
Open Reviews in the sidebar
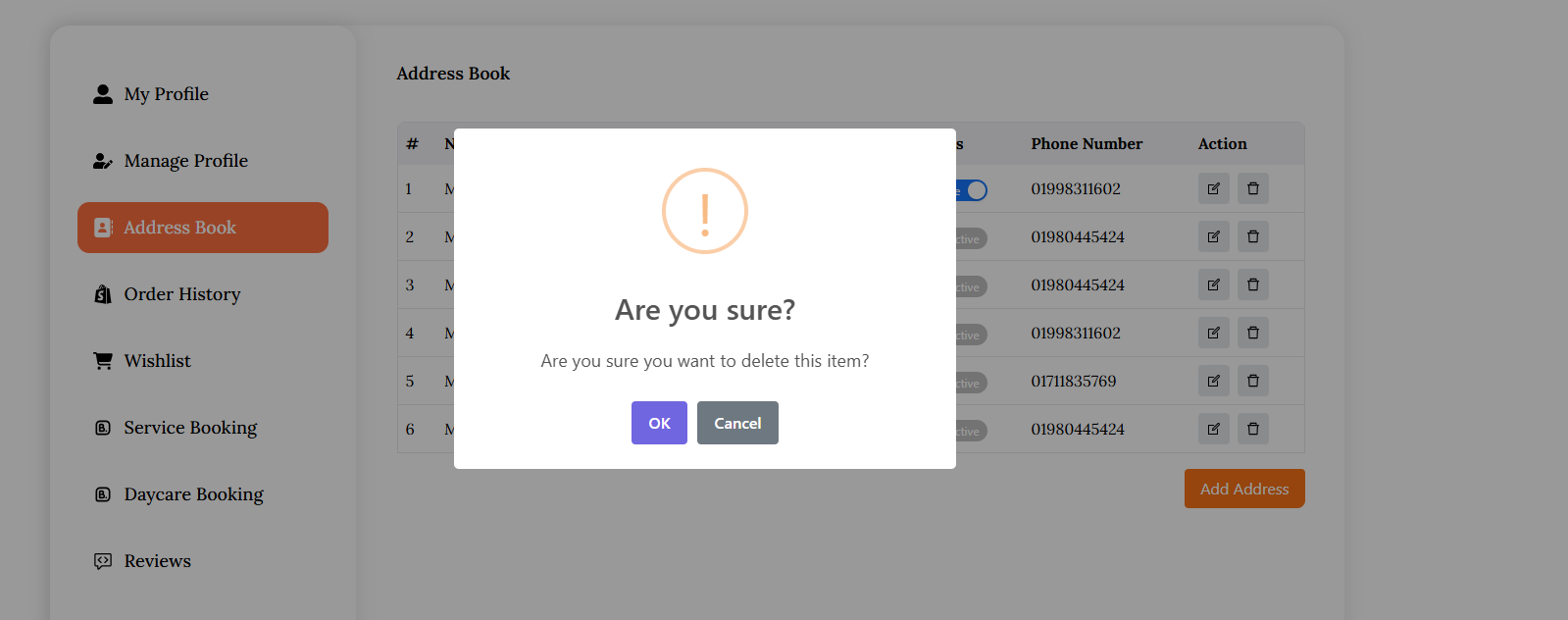tap(157, 561)
